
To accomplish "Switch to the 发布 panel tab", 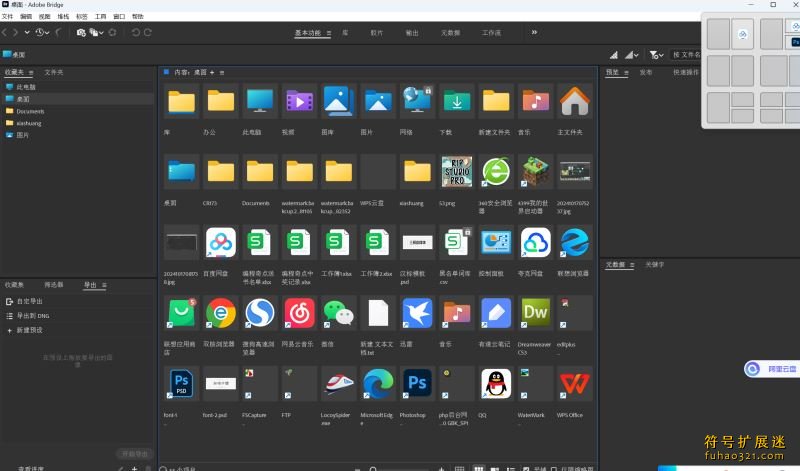I will [646, 72].
